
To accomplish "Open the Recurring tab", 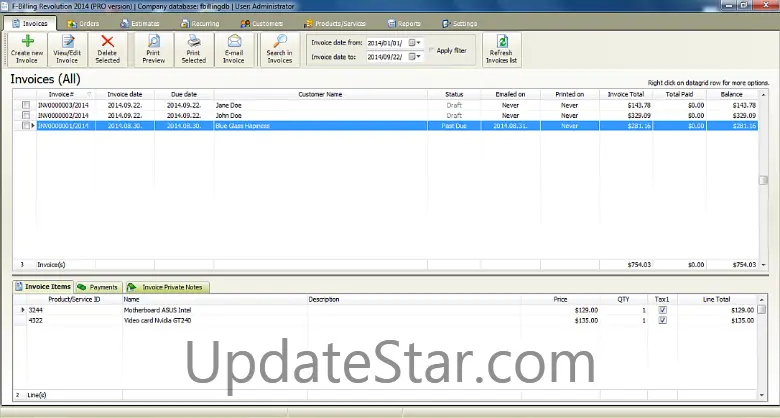I will (x=199, y=23).
